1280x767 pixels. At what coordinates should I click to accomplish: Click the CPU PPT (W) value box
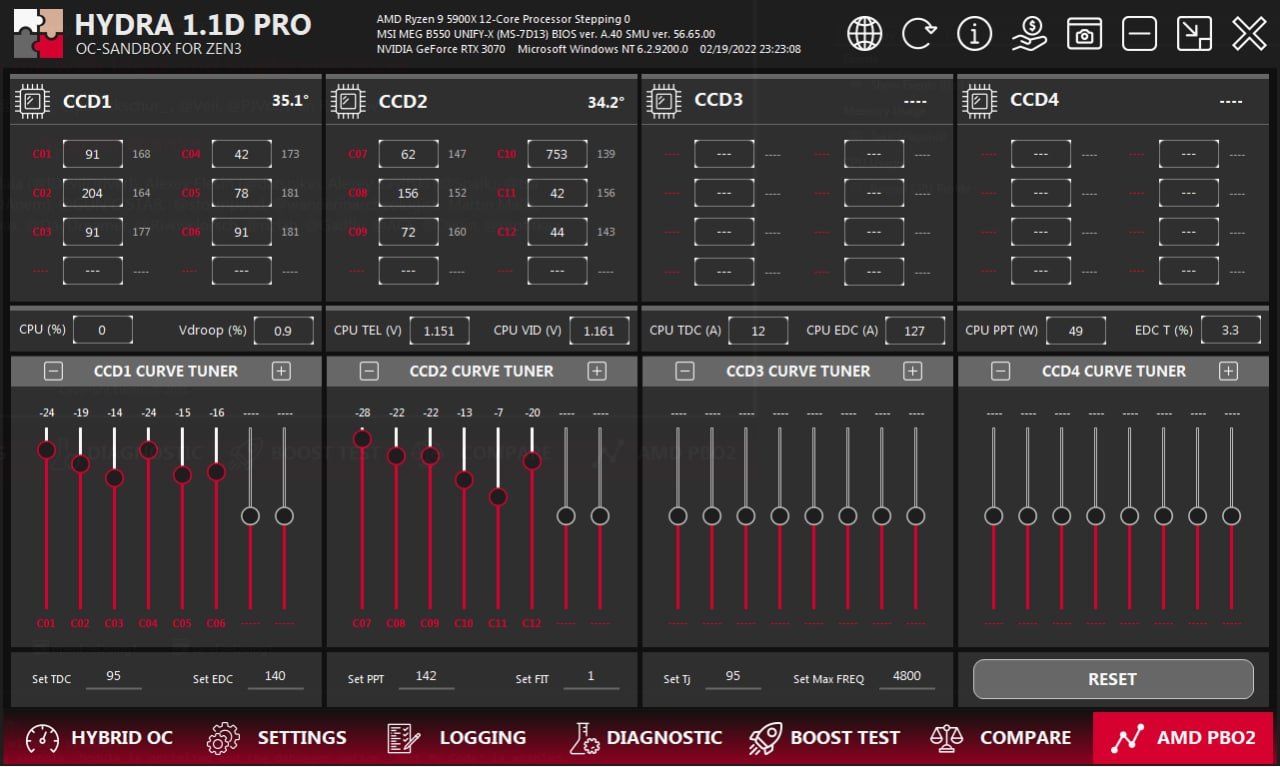point(1076,331)
